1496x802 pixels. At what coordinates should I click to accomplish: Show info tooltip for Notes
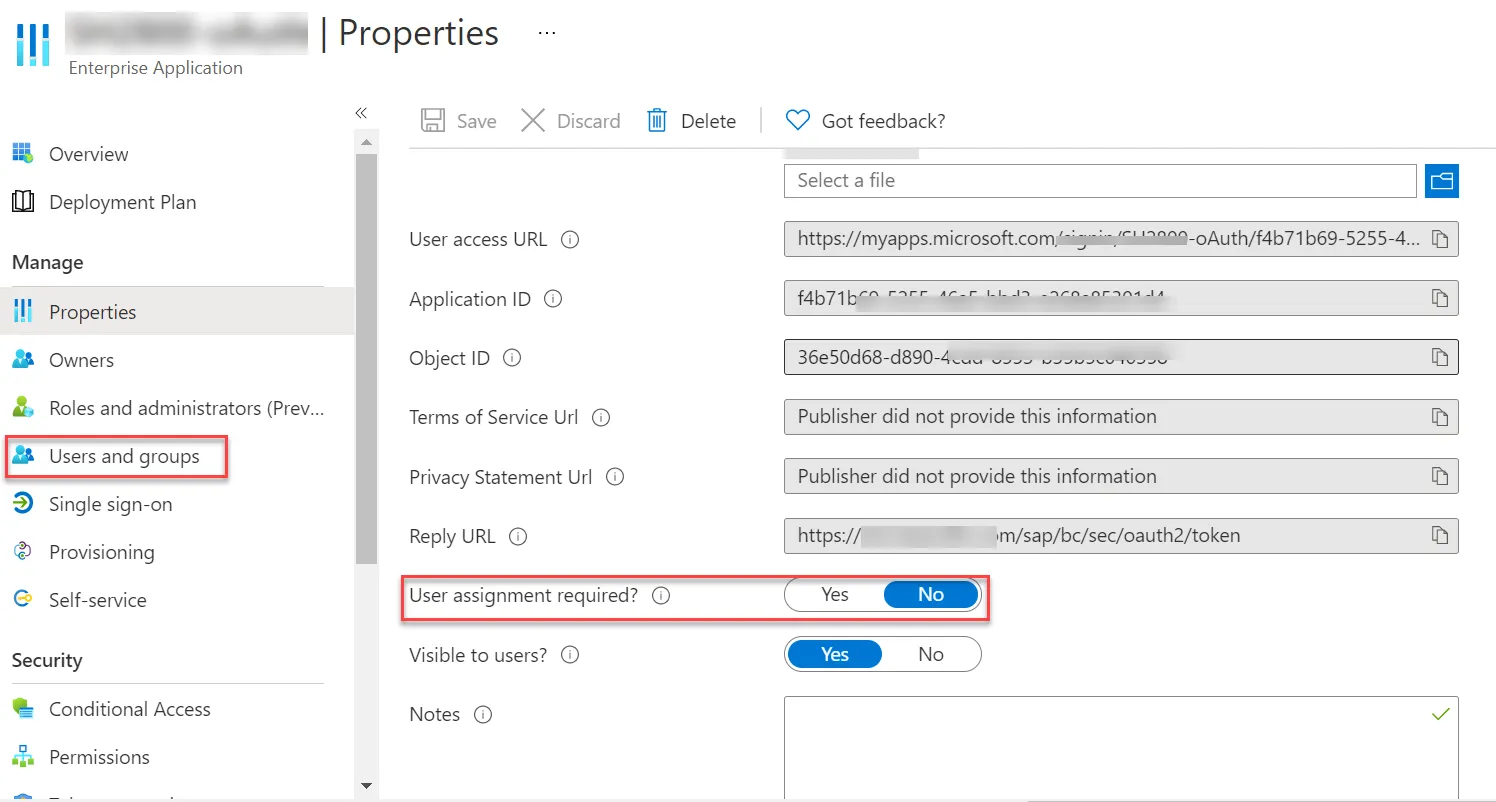click(483, 715)
